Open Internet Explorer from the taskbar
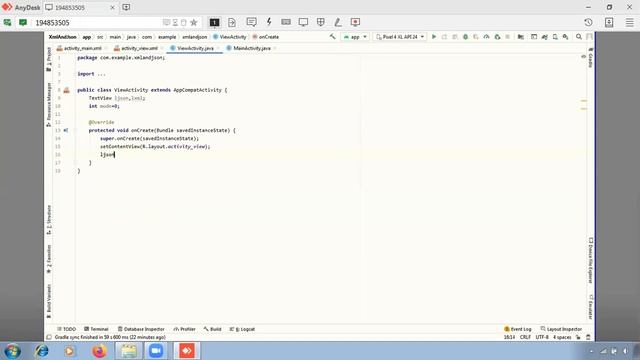 tap(41, 351)
